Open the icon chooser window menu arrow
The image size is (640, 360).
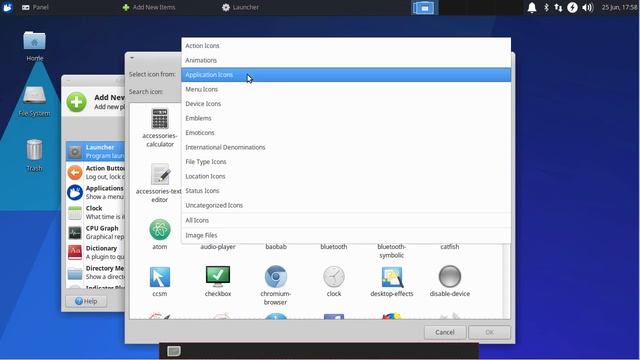132,58
